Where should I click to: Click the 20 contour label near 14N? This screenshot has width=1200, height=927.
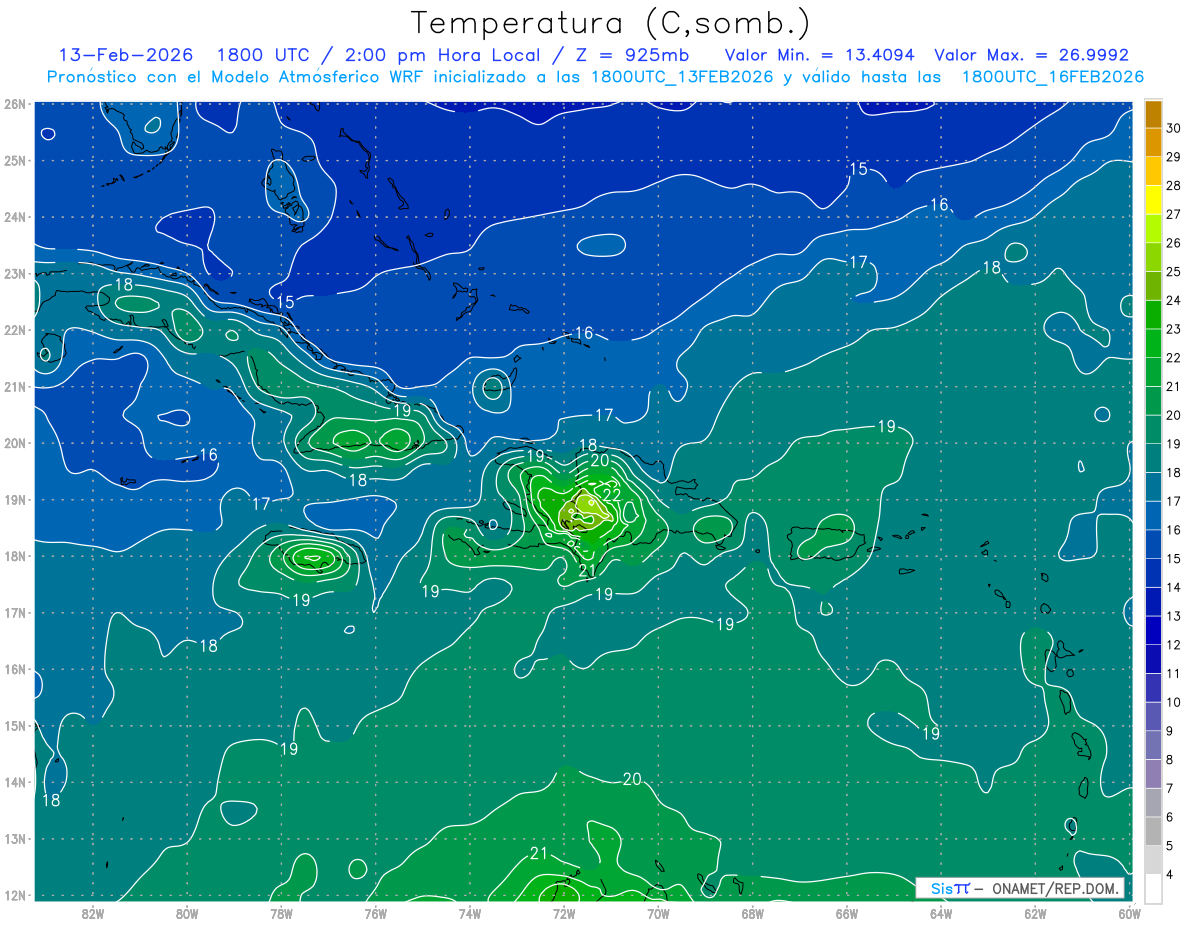click(632, 779)
